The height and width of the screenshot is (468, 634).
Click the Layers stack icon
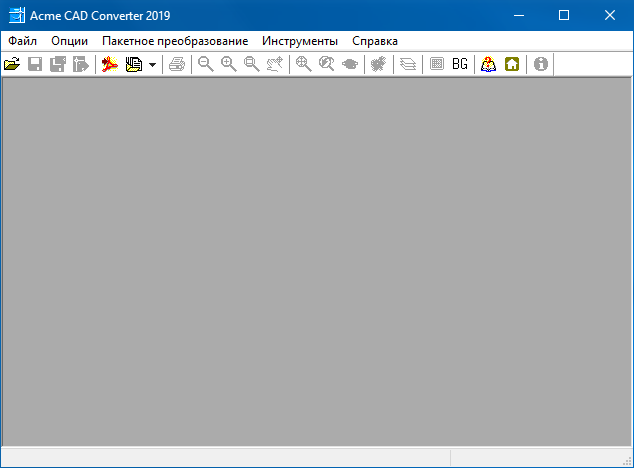click(408, 64)
